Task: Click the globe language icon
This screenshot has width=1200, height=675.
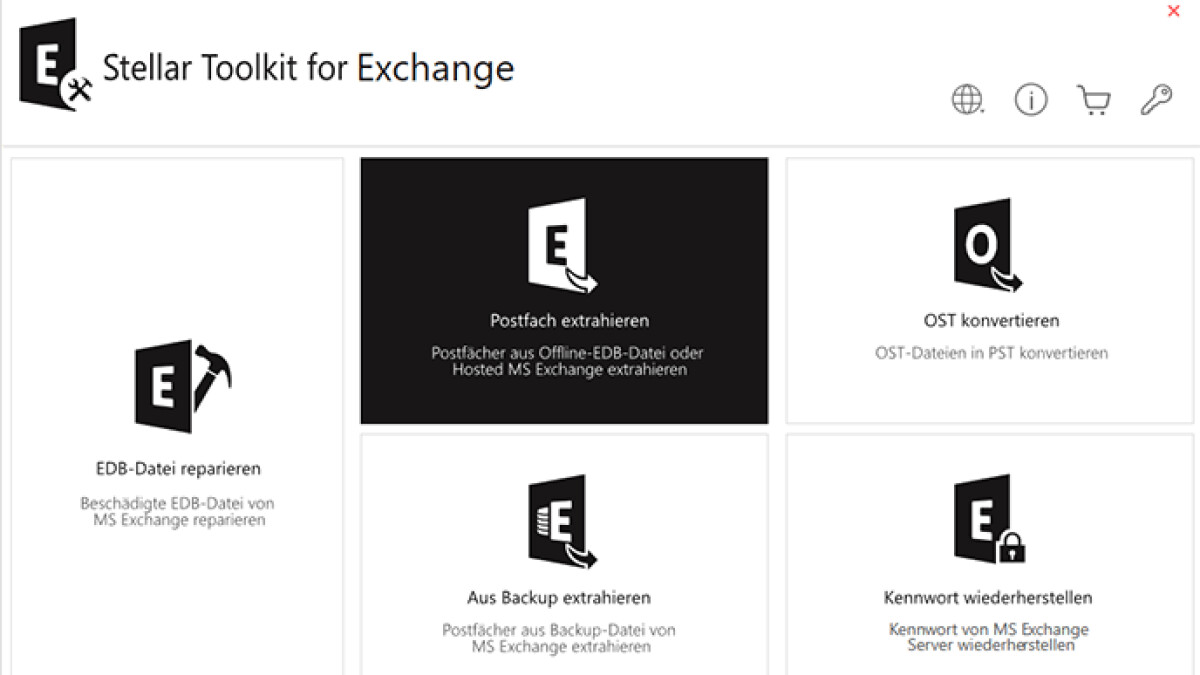Action: tap(967, 100)
